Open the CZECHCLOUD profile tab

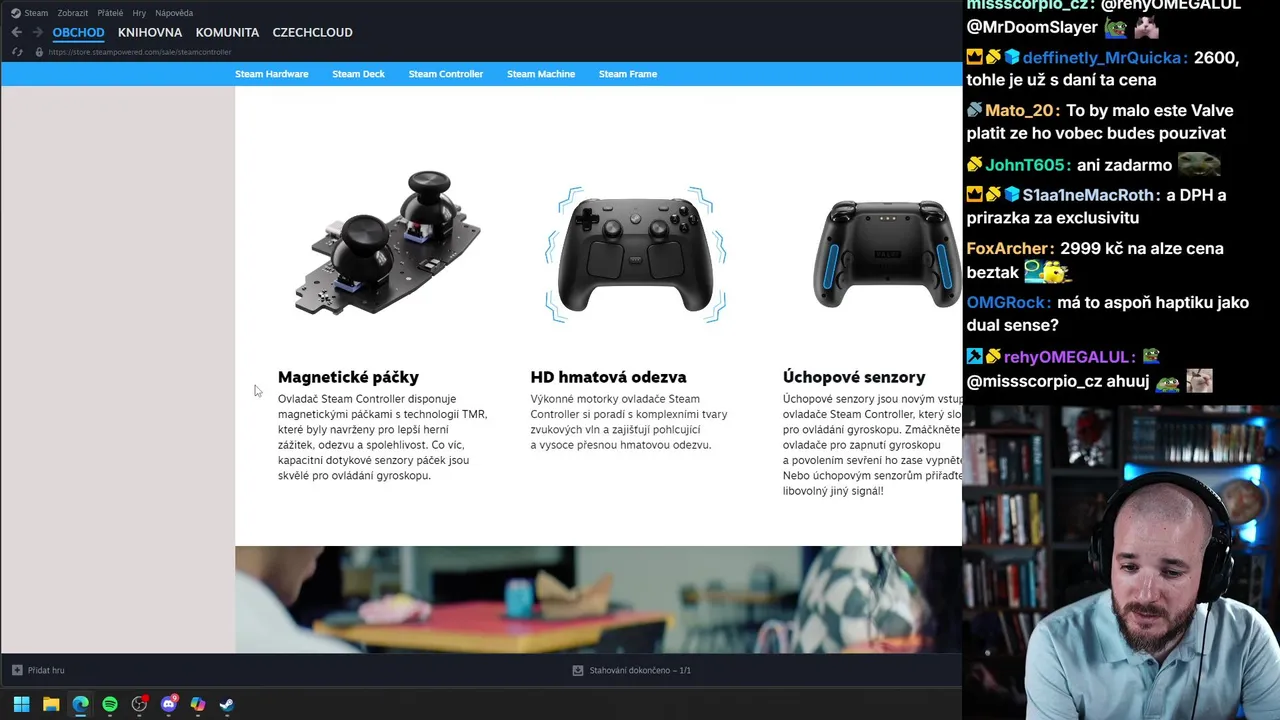click(312, 32)
